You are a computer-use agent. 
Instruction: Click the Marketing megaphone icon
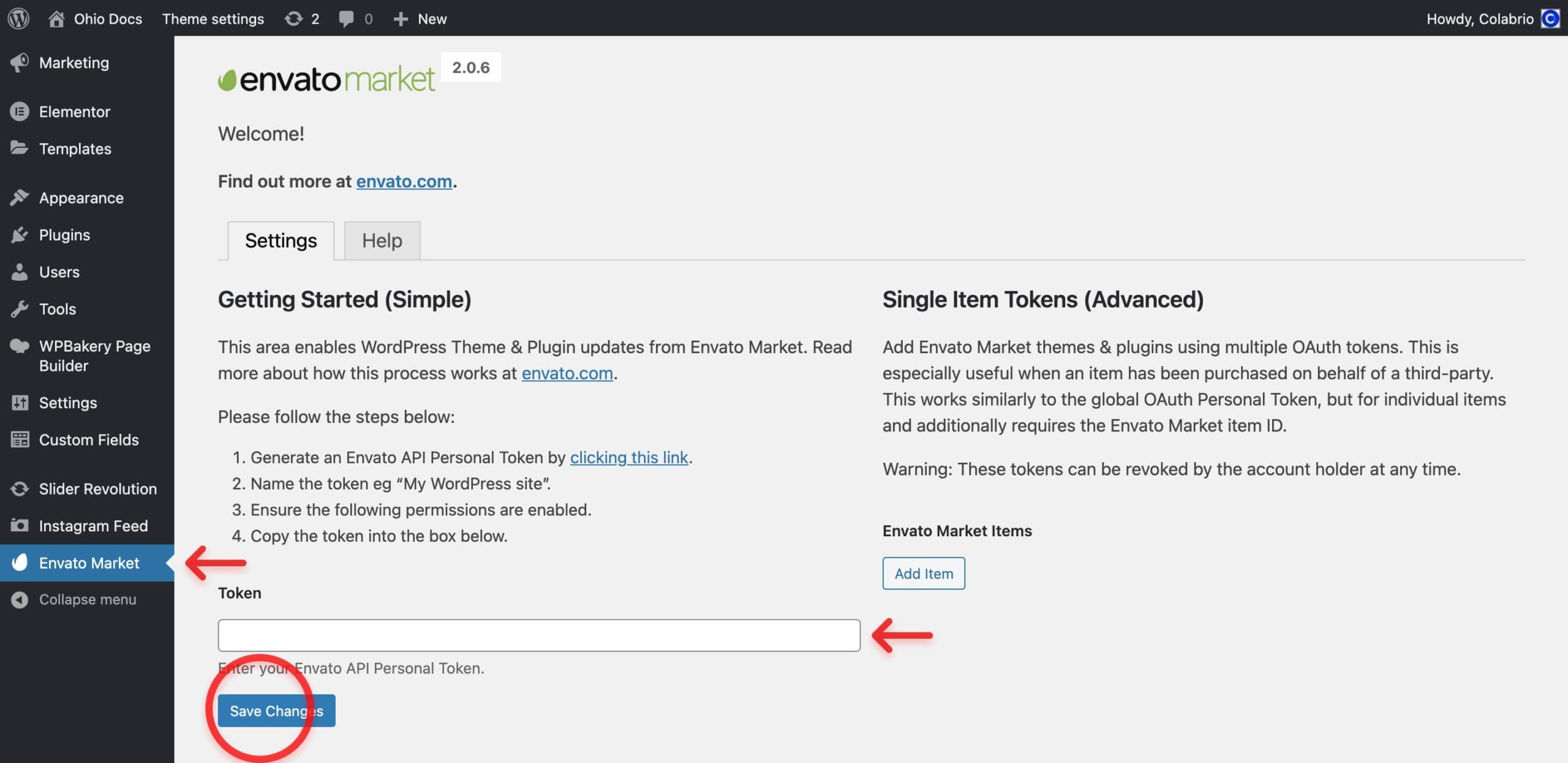click(20, 63)
